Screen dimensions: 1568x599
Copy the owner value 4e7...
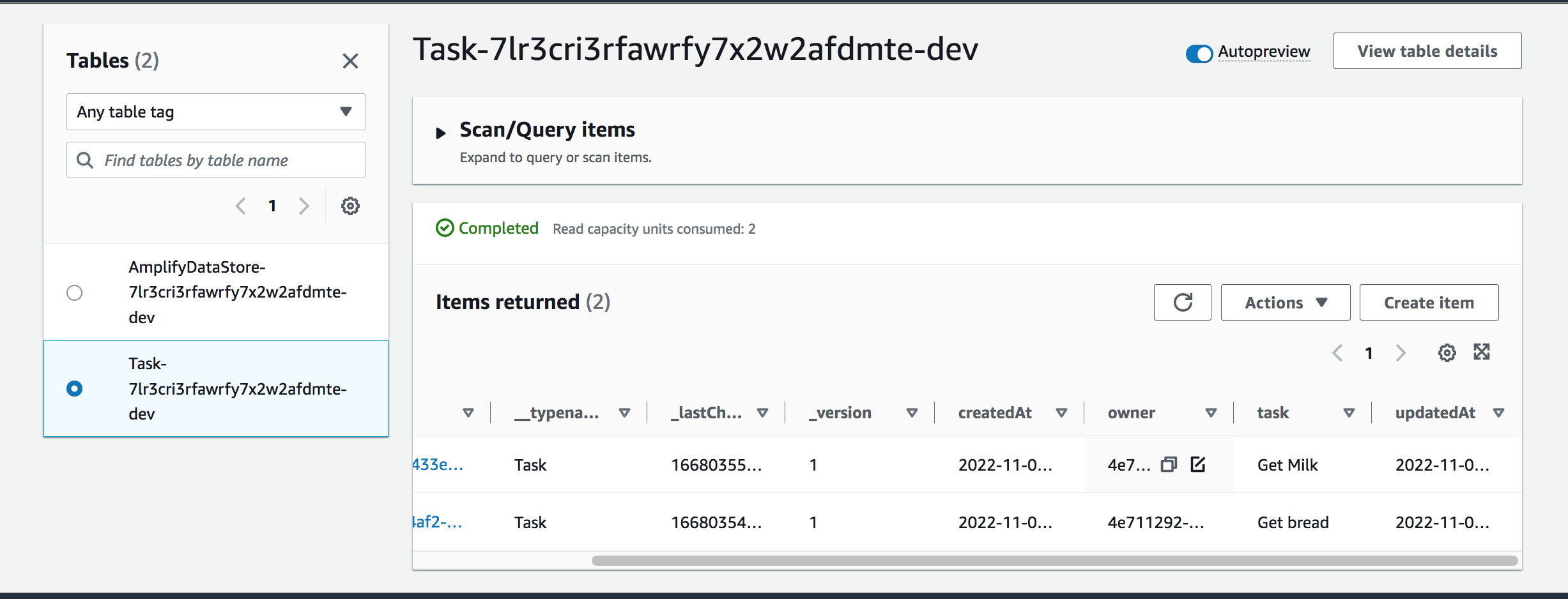pyautogui.click(x=1169, y=464)
